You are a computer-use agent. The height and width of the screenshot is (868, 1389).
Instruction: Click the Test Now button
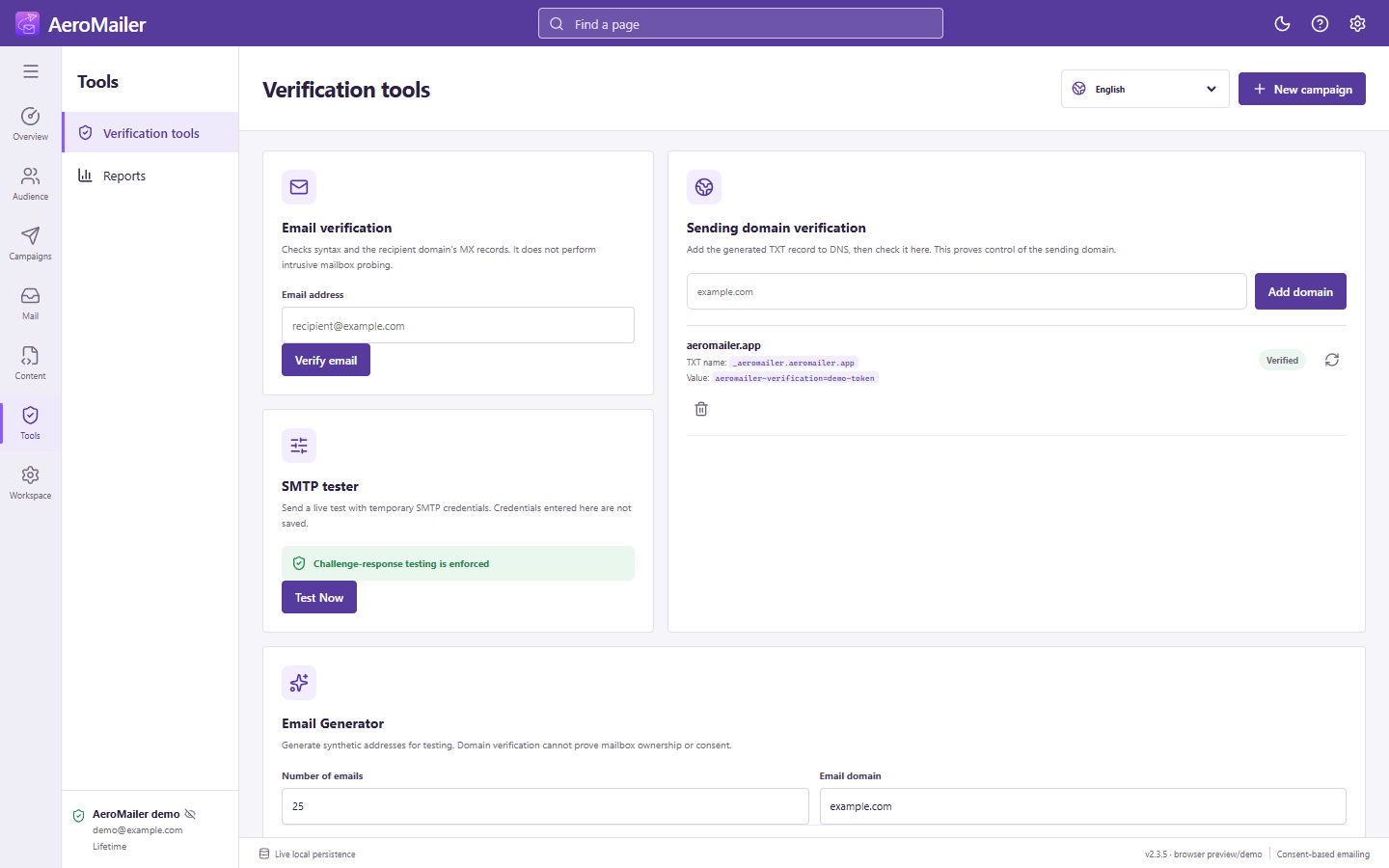point(319,597)
